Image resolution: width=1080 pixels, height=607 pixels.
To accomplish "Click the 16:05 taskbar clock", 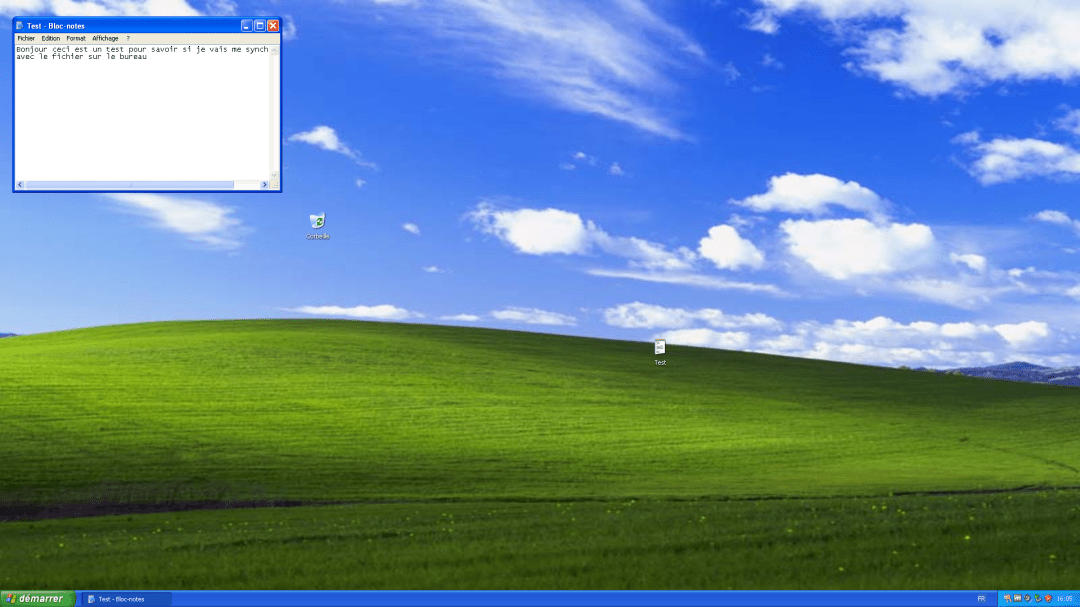I will pyautogui.click(x=1064, y=598).
